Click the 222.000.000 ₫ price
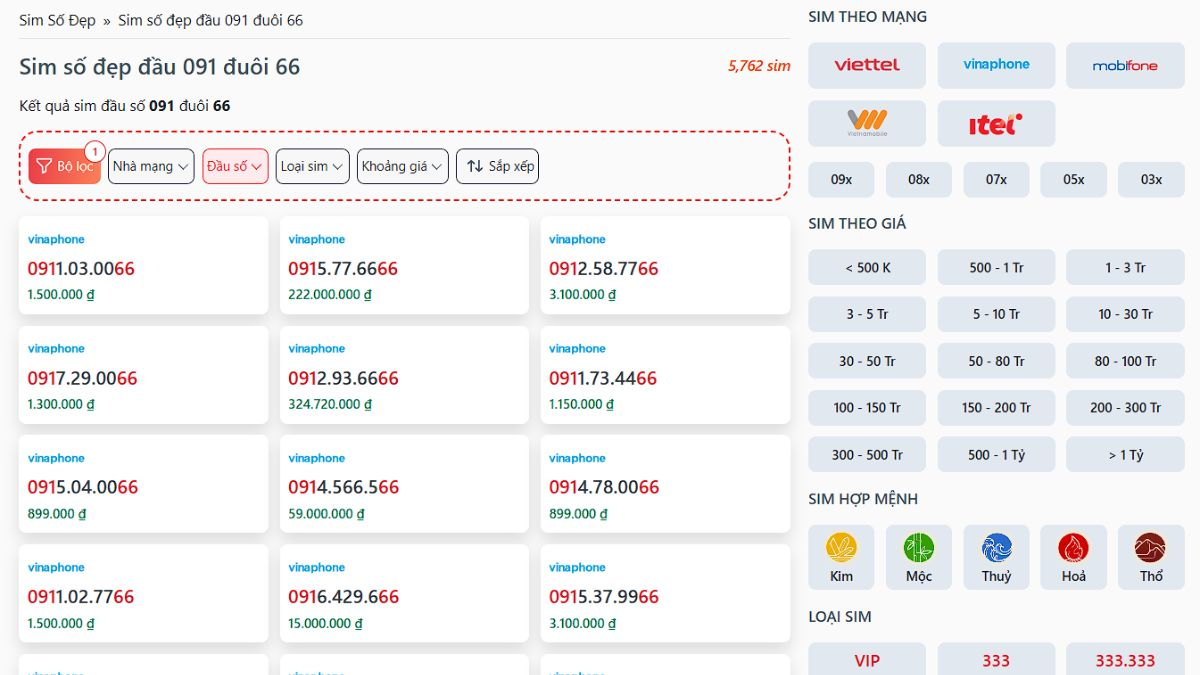The image size is (1200, 675). (x=330, y=295)
